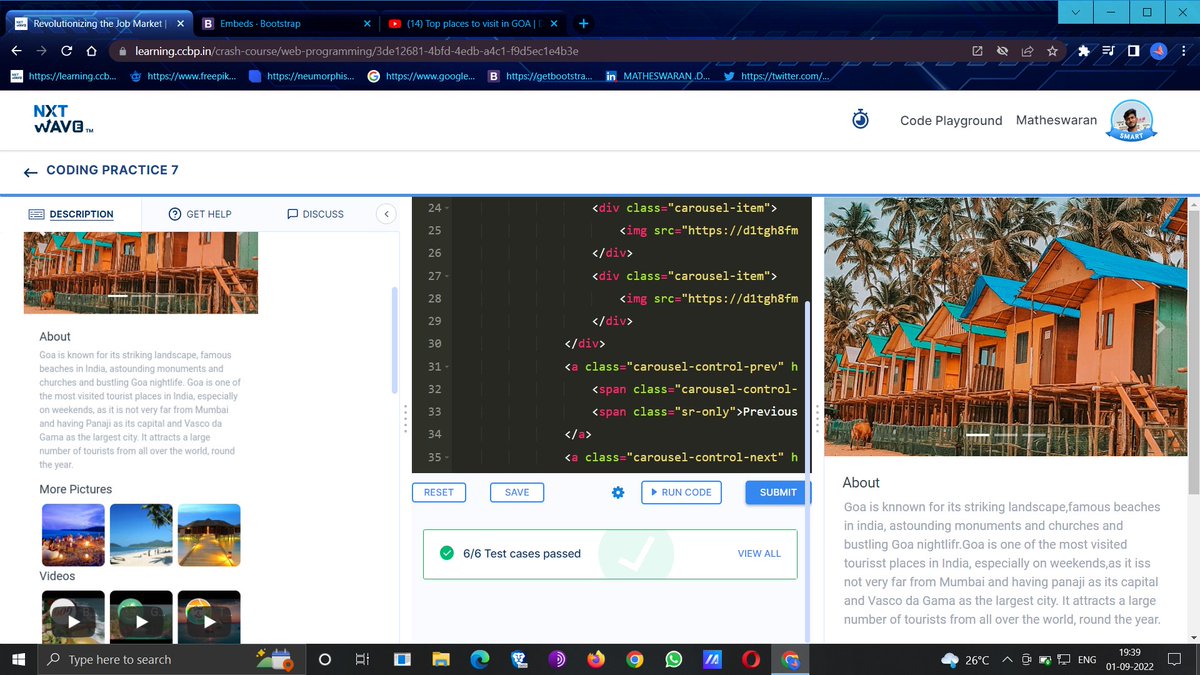Play the third video thumbnail
The image size is (1200, 675).
click(209, 617)
